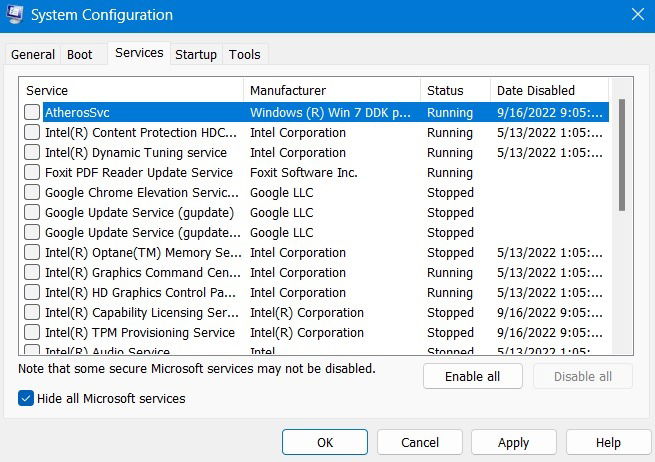Close the System Configuration window
The width and height of the screenshot is (655, 462).
(x=637, y=15)
